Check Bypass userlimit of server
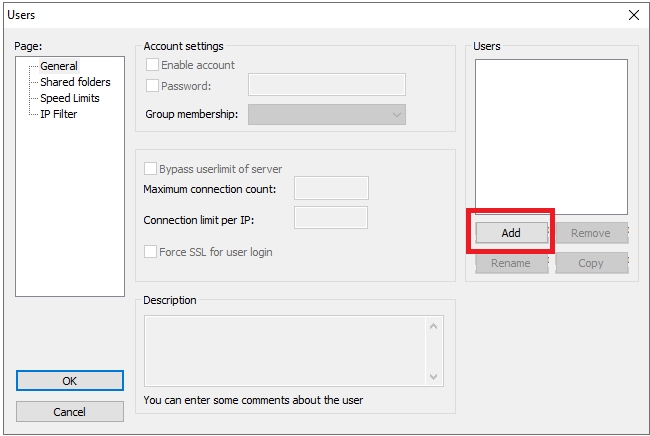650x436 pixels. [x=151, y=169]
